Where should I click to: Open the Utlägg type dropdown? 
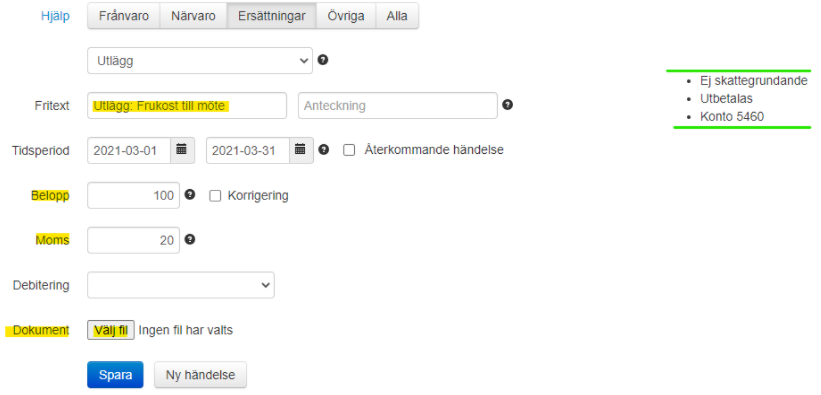[x=200, y=61]
